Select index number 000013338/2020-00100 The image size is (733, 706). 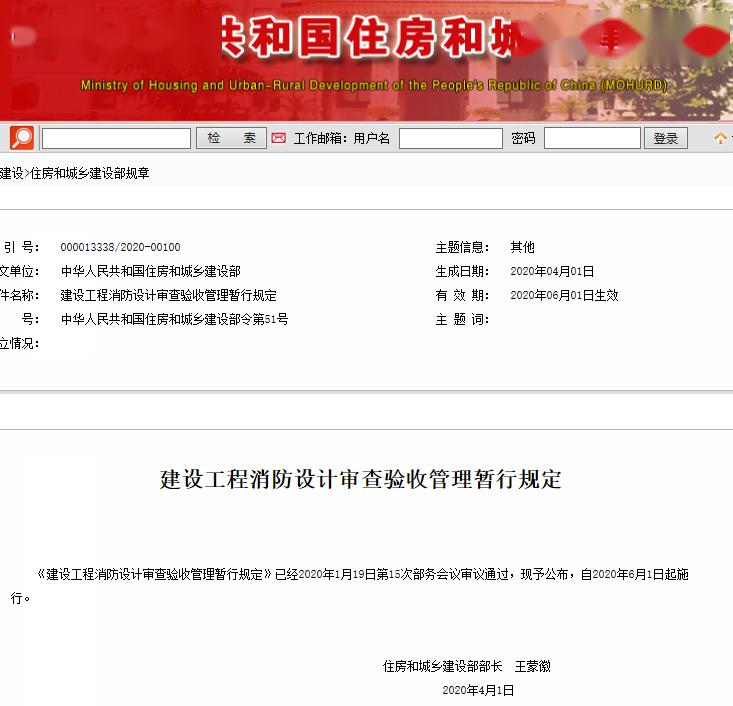(x=121, y=247)
